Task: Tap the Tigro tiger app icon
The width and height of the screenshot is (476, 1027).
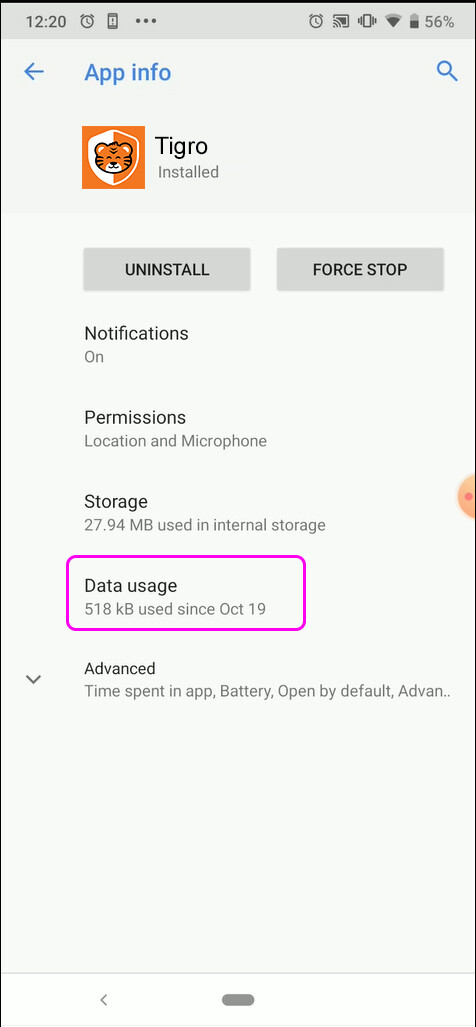Action: coord(113,158)
